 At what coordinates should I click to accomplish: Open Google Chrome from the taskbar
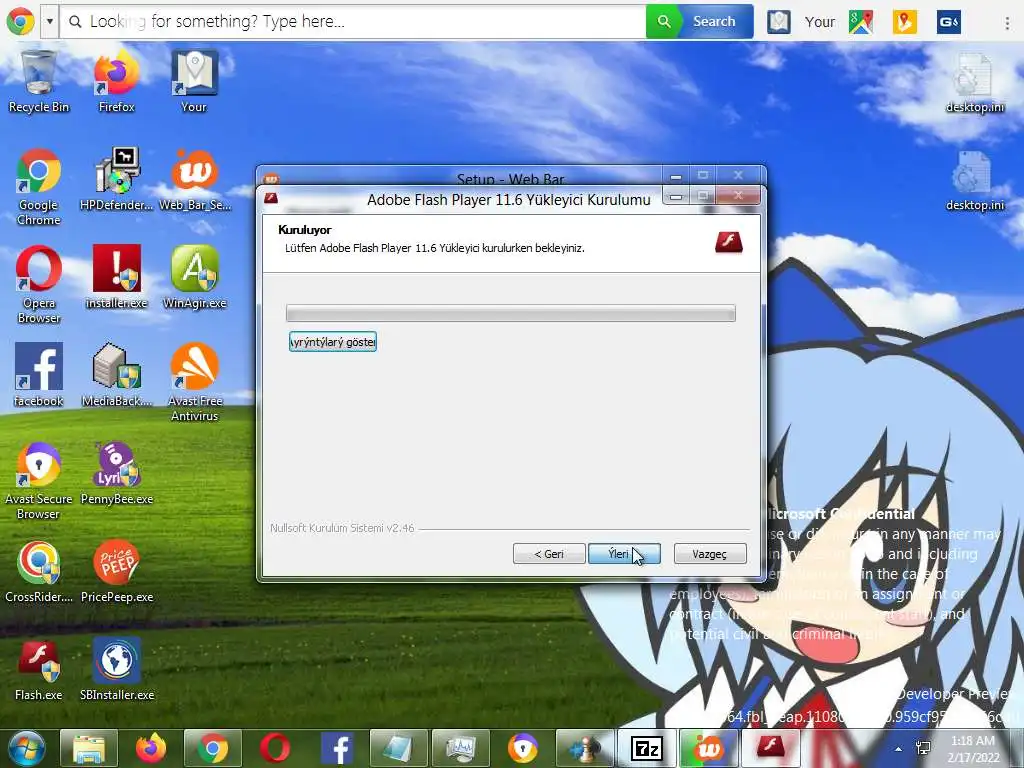[213, 748]
